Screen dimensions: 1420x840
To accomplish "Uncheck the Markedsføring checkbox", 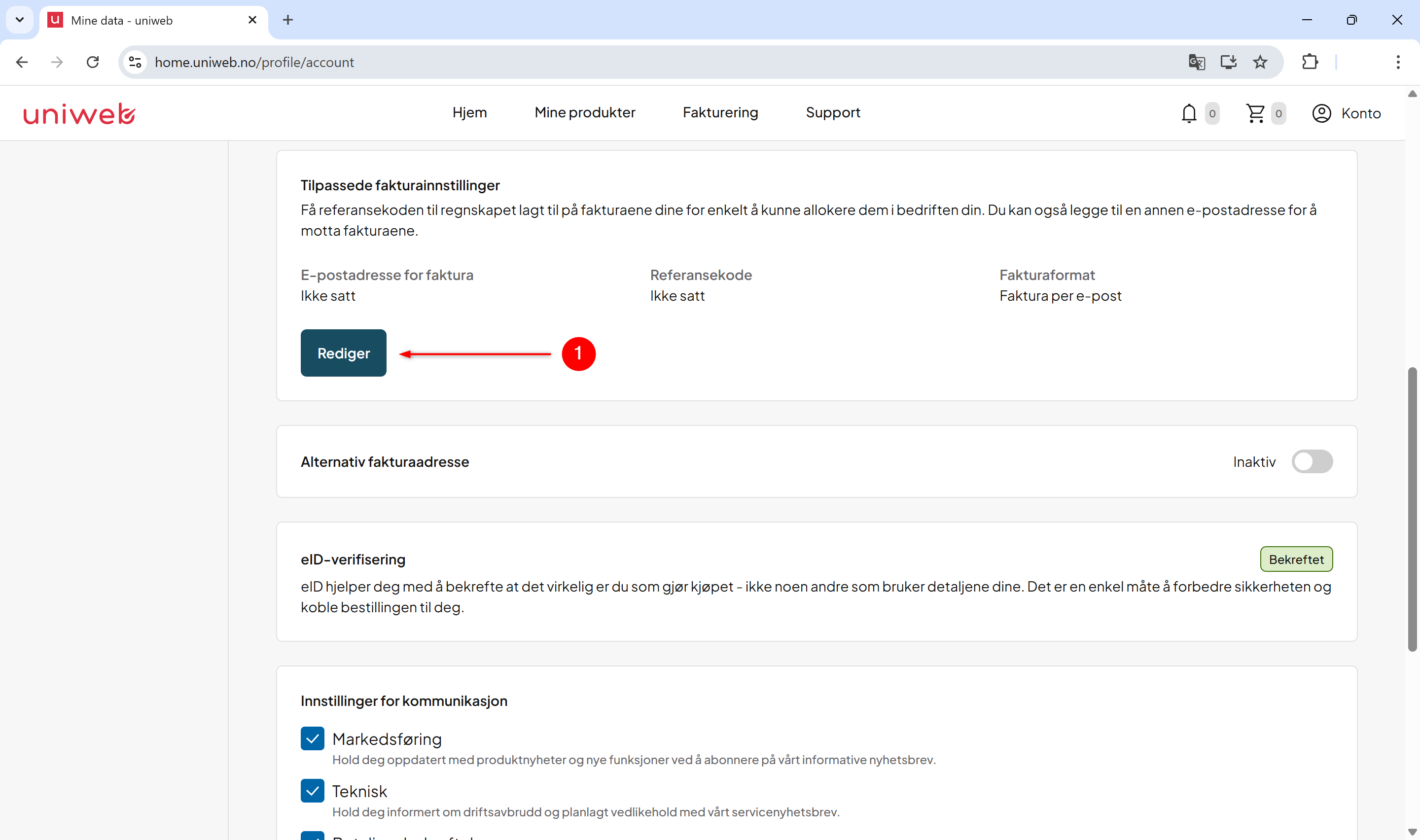I will (313, 738).
